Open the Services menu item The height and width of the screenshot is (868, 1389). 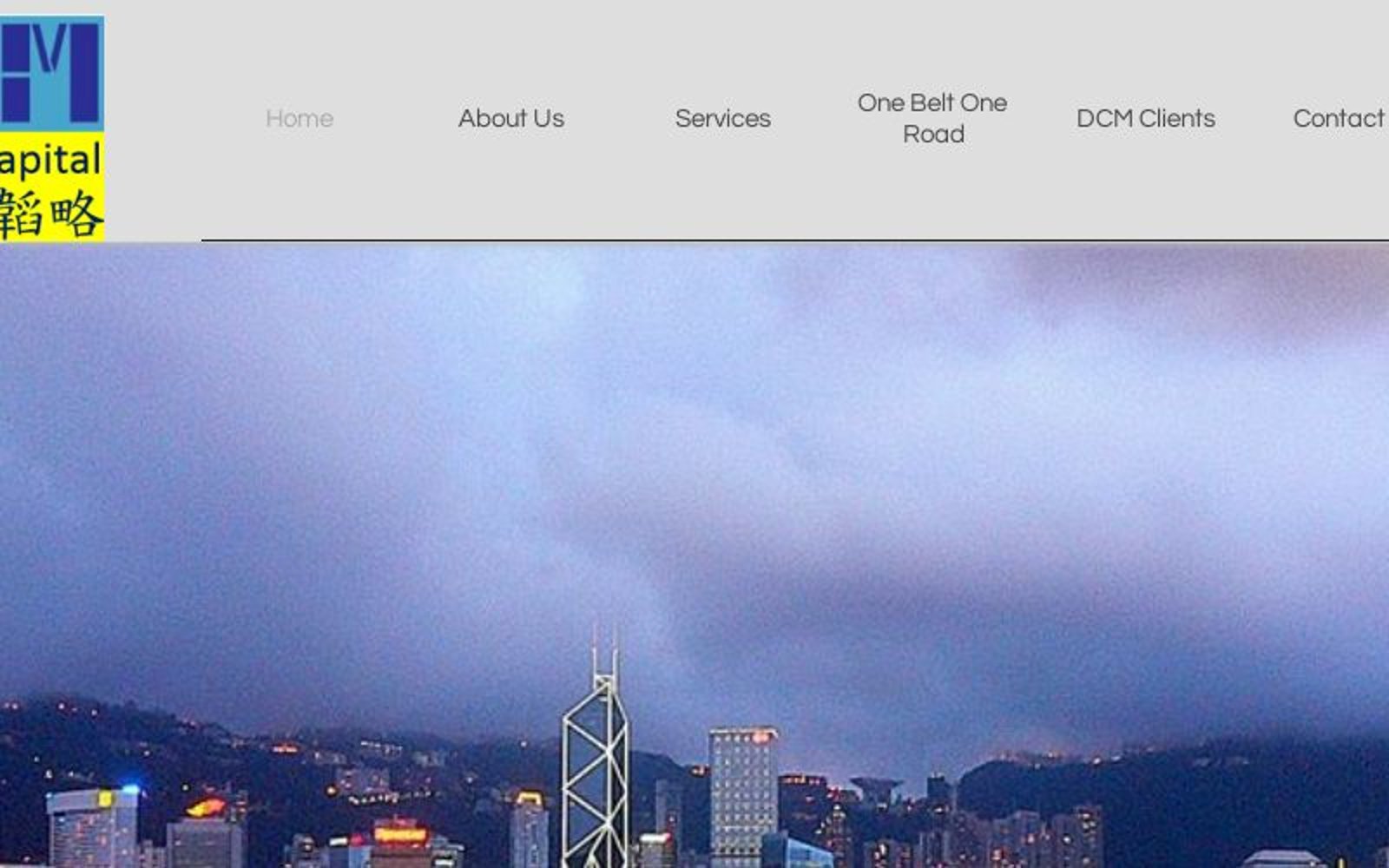click(723, 118)
